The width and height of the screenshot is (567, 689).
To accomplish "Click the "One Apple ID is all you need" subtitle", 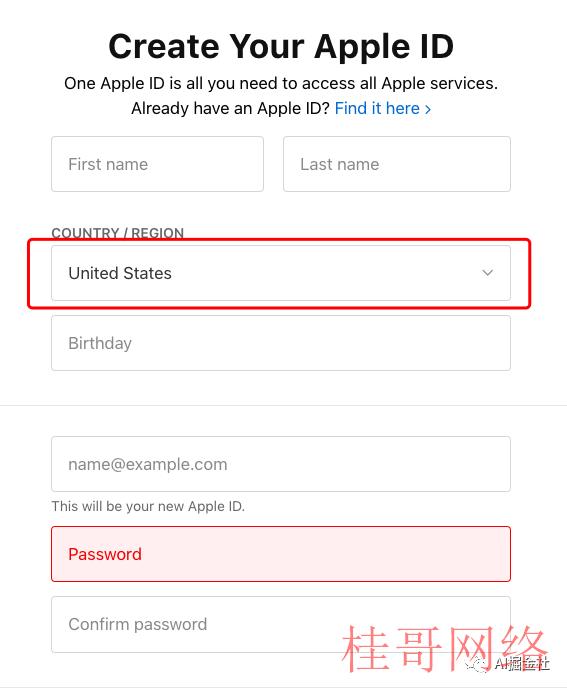I will pyautogui.click(x=281, y=83).
